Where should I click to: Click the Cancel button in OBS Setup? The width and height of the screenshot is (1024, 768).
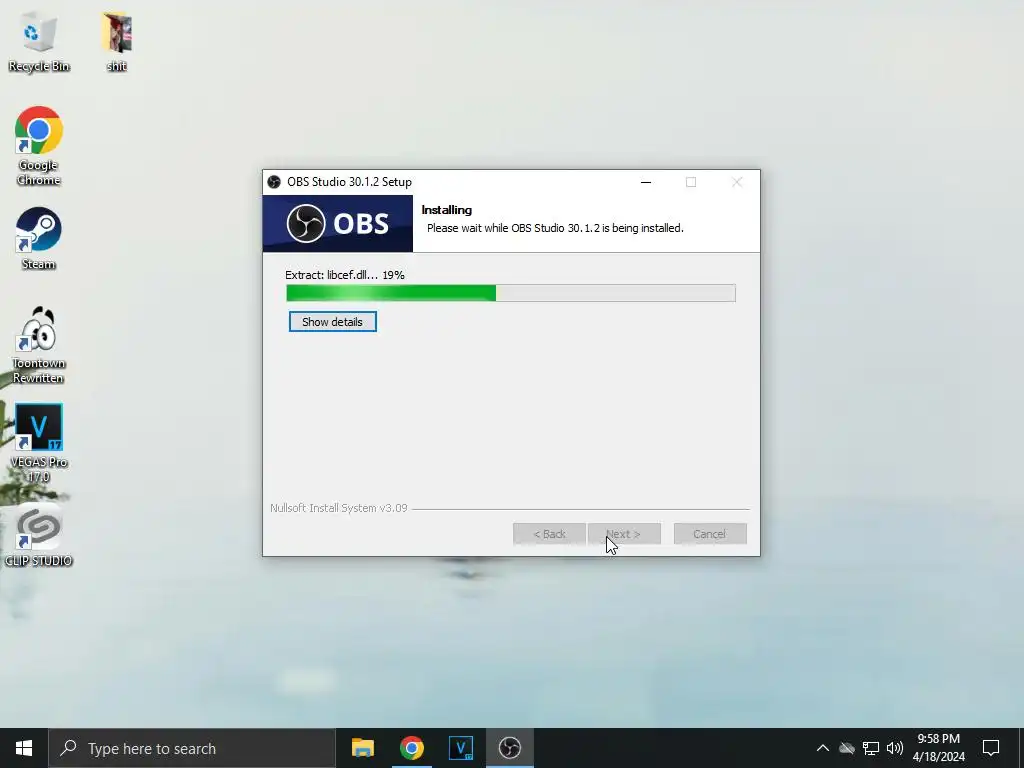(x=710, y=534)
